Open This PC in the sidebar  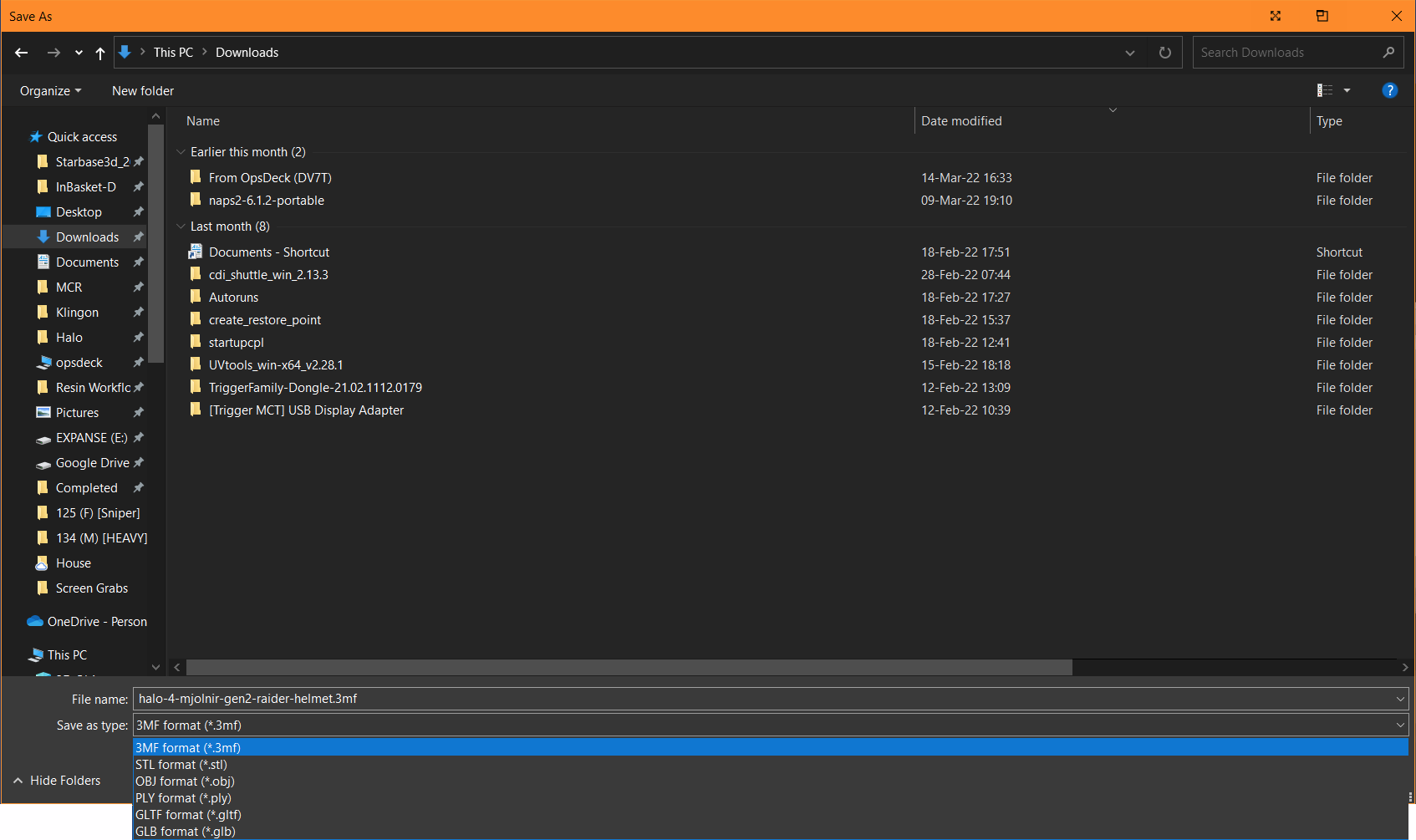[67, 655]
